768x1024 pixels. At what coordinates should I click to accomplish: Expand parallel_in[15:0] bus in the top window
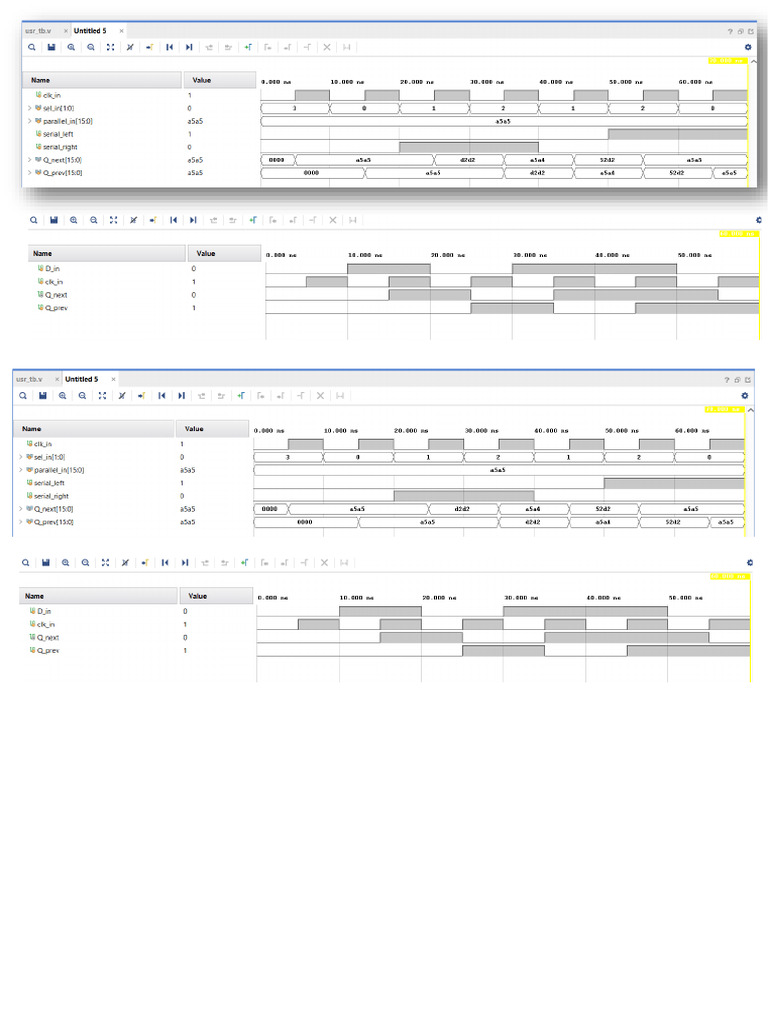tap(29, 121)
